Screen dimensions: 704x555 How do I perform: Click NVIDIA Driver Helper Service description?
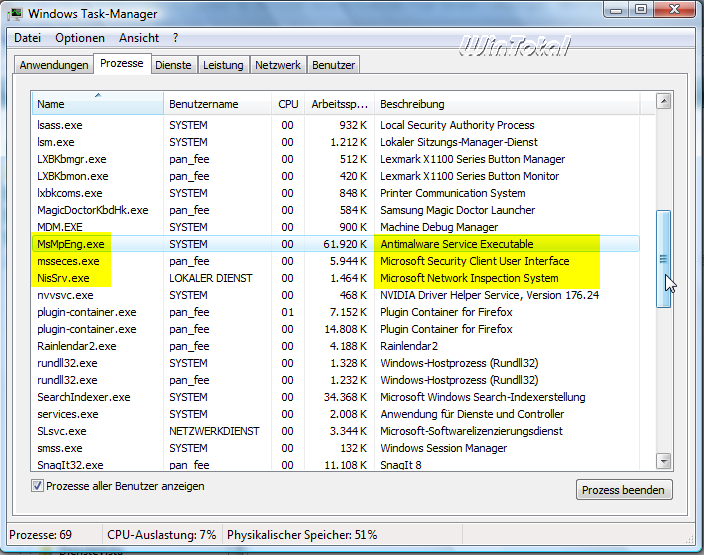[489, 295]
